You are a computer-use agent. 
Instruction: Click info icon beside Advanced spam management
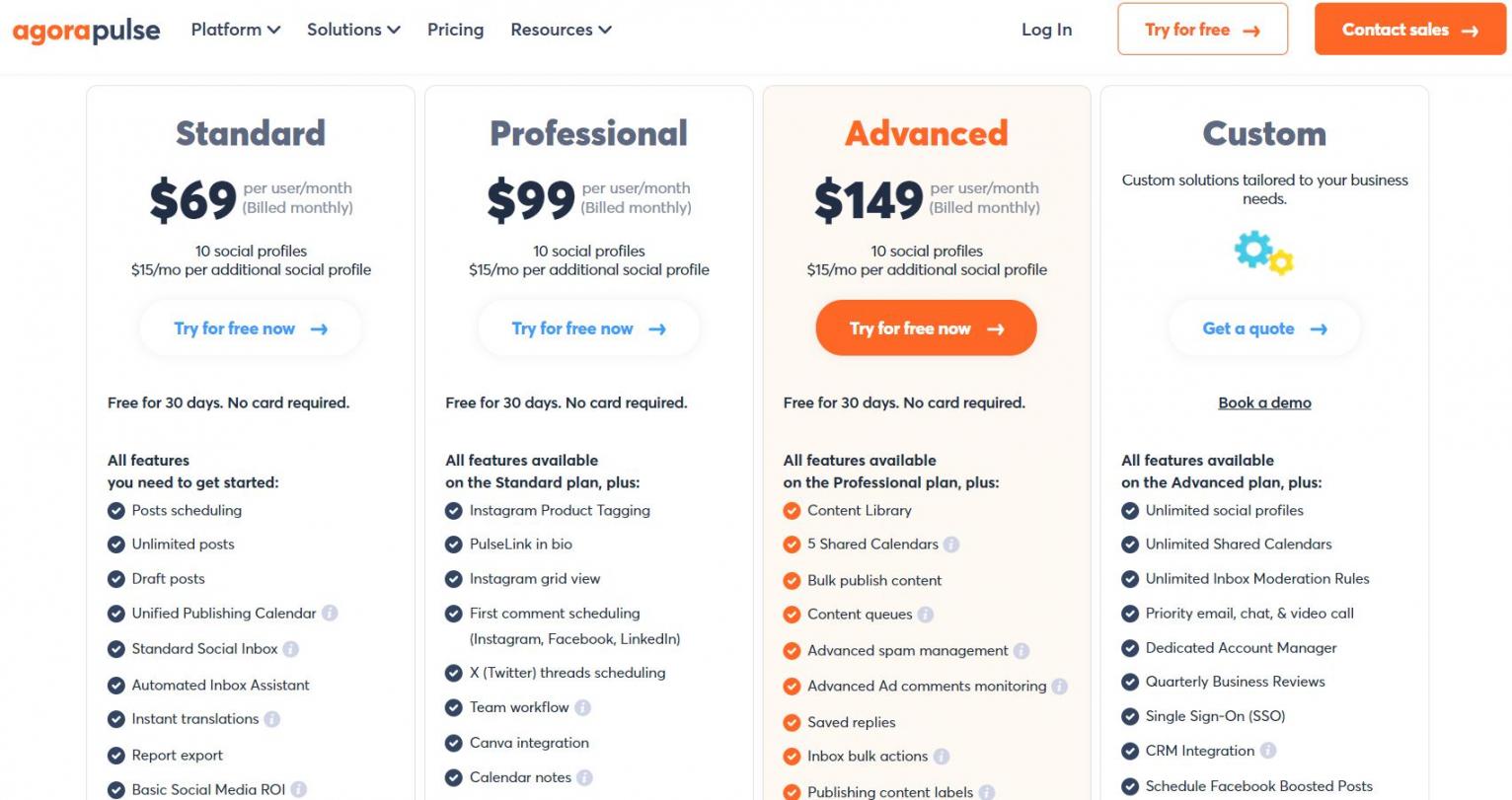(1021, 651)
